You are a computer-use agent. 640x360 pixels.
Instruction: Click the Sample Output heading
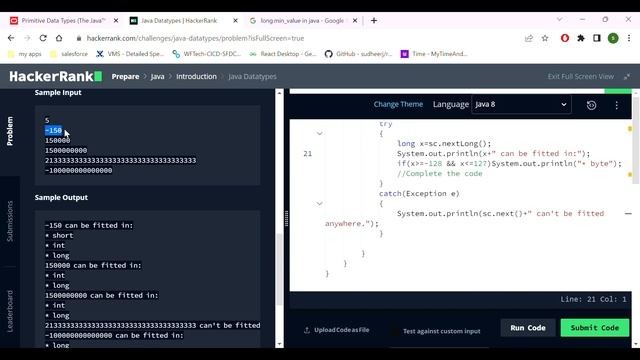(x=61, y=198)
